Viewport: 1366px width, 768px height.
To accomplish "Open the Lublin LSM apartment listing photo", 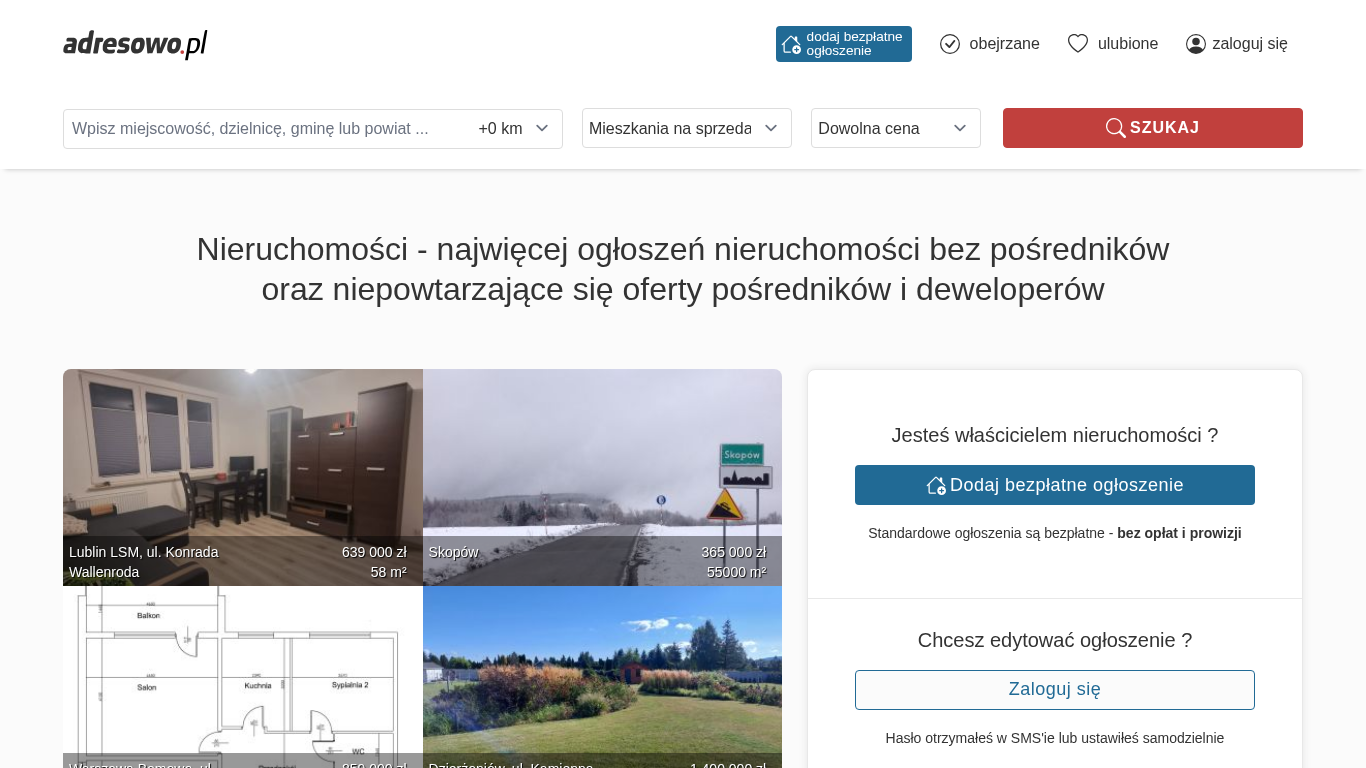I will 242,460.
